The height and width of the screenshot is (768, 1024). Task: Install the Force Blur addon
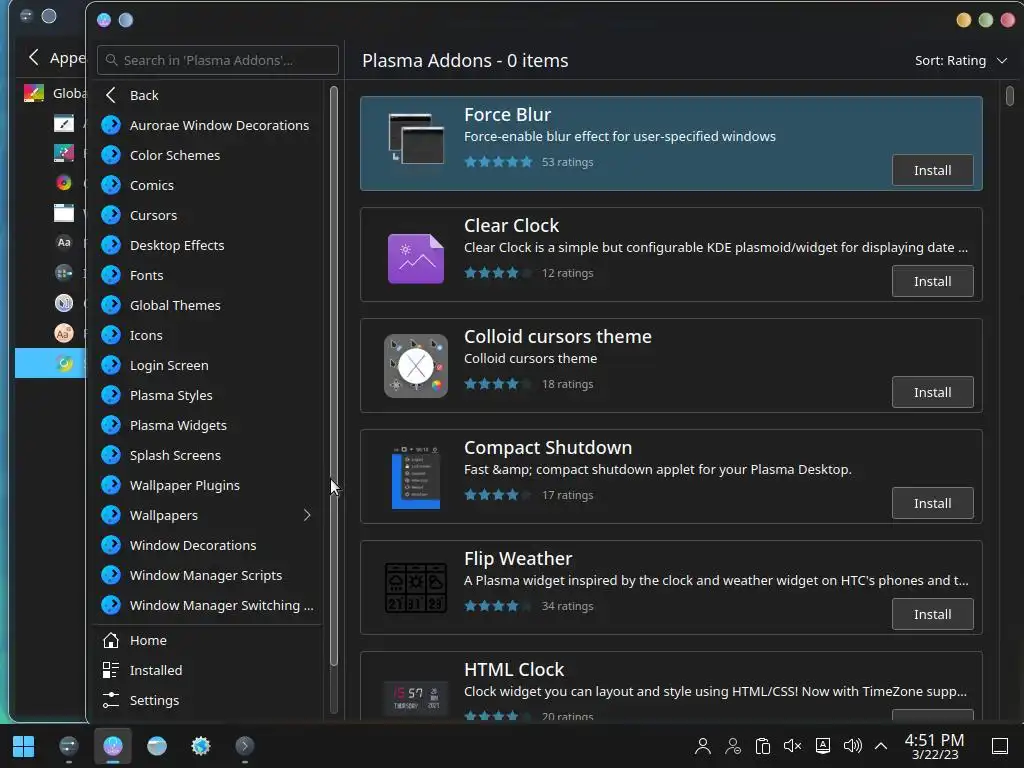point(933,170)
